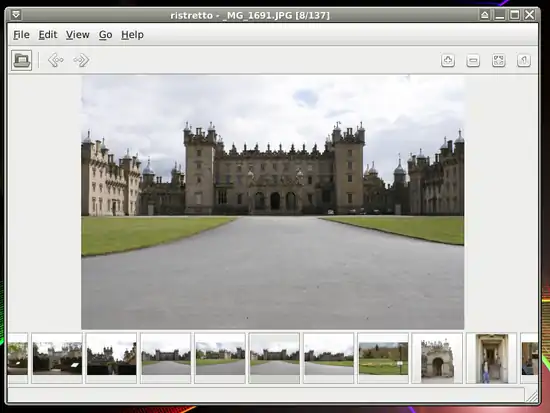Select the garden lawn with flowers thumbnail

(x=383, y=358)
